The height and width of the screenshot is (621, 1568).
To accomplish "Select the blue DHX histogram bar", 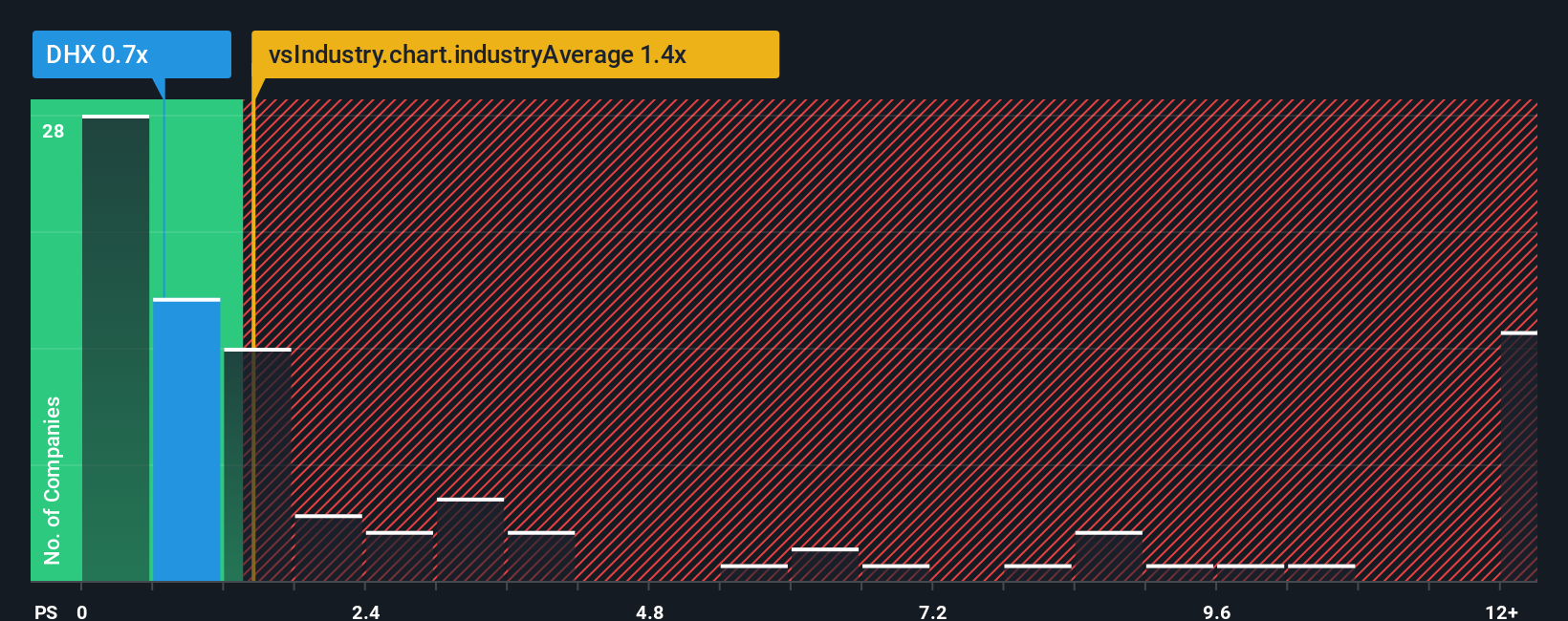I will coord(186,439).
